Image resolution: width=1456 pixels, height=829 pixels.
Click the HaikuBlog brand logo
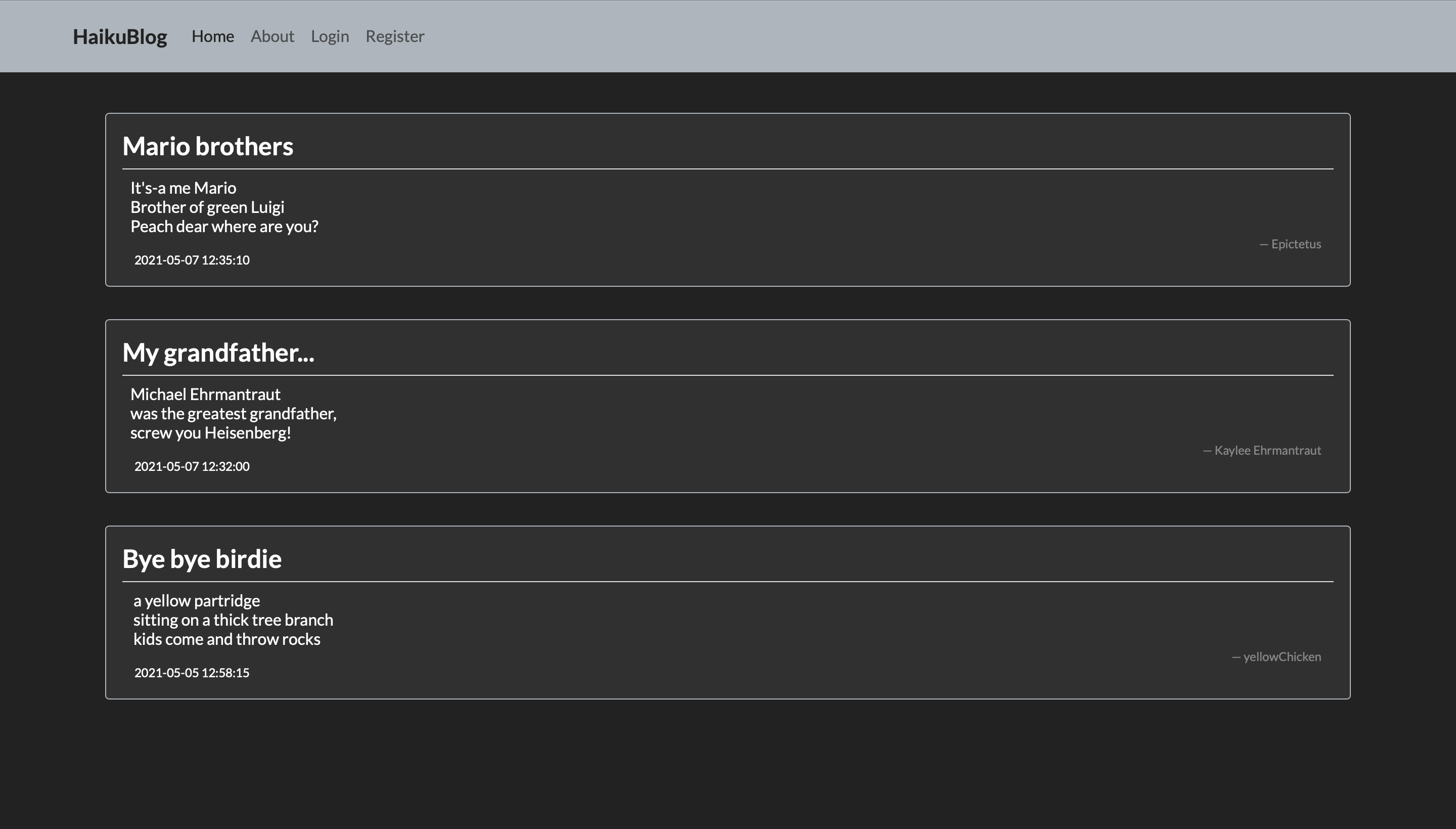tap(119, 36)
